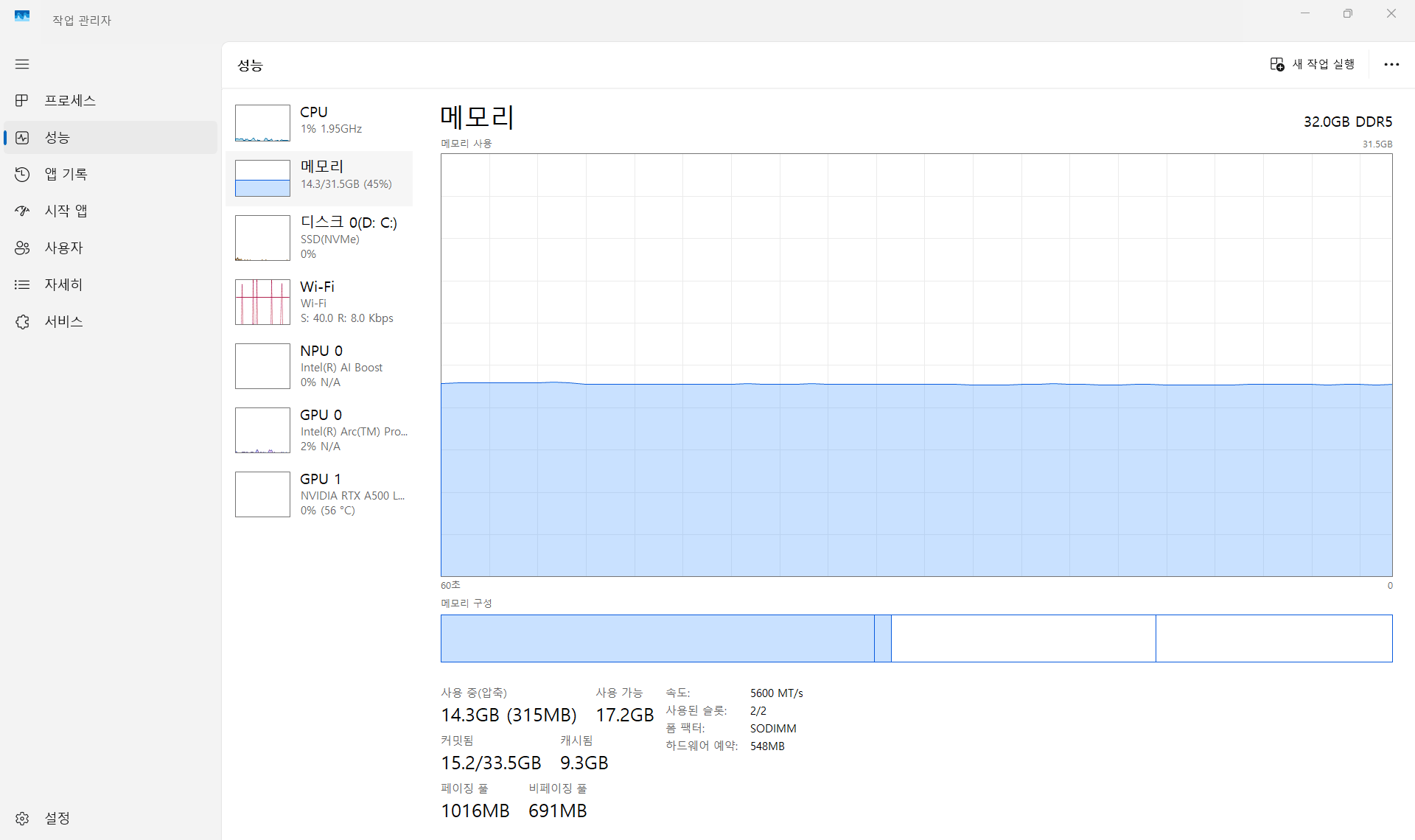Click the 9.3GB cached value
The height and width of the screenshot is (840, 1415).
[584, 763]
